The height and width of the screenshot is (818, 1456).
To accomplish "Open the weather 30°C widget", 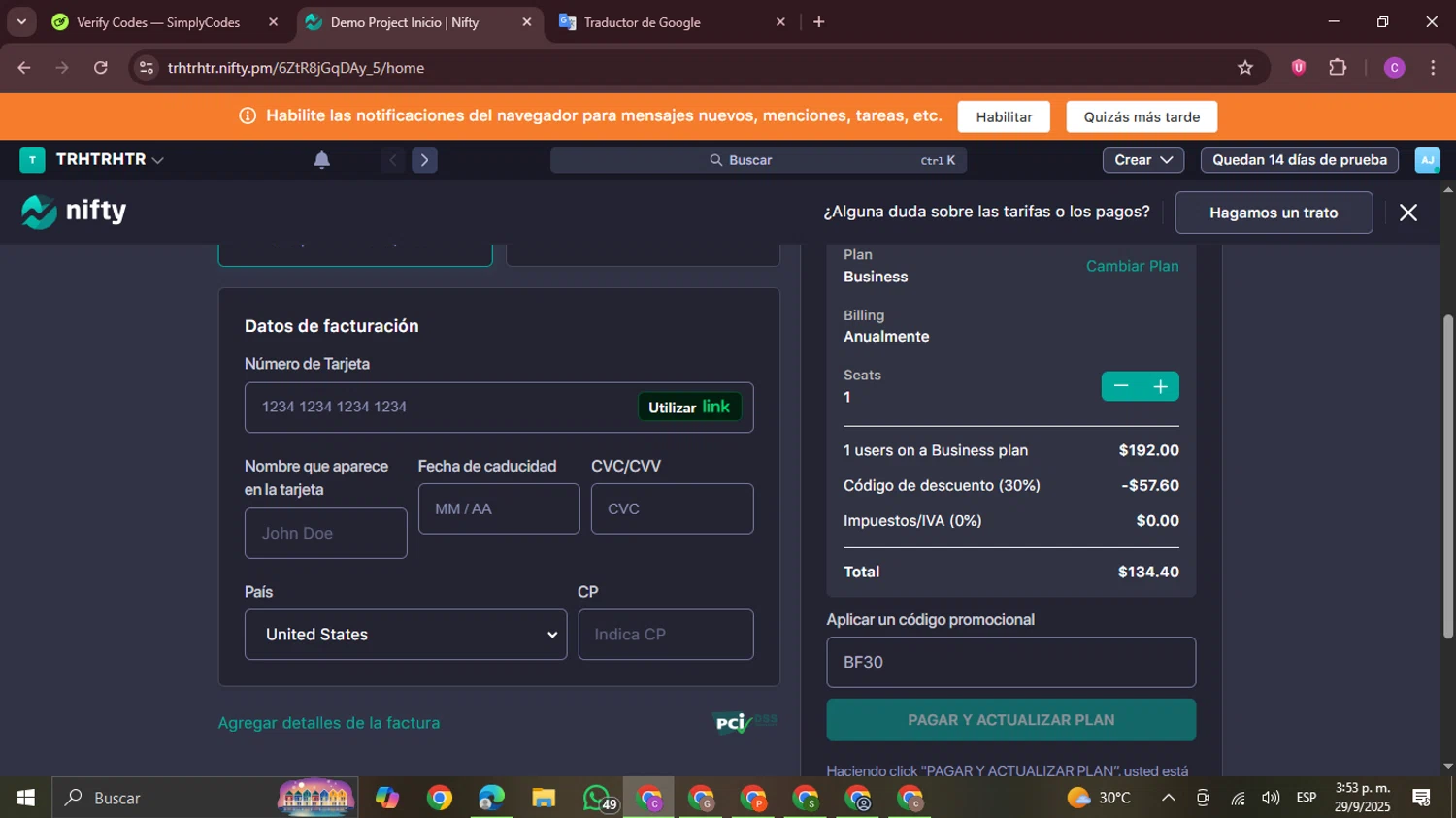I will [x=1099, y=798].
